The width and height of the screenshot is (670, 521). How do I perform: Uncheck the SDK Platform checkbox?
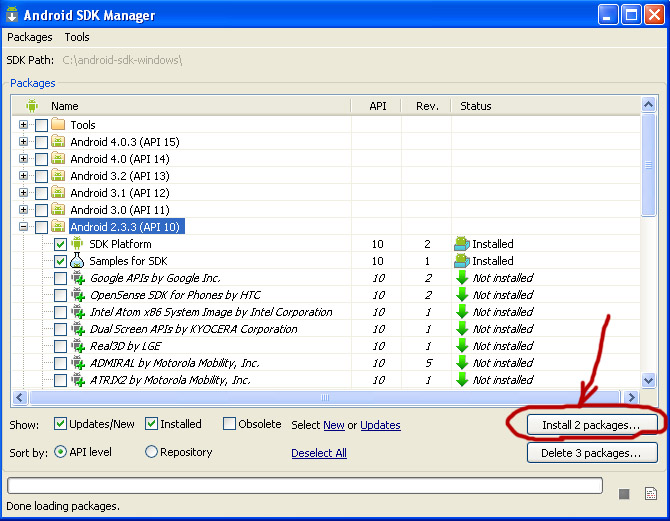point(60,244)
